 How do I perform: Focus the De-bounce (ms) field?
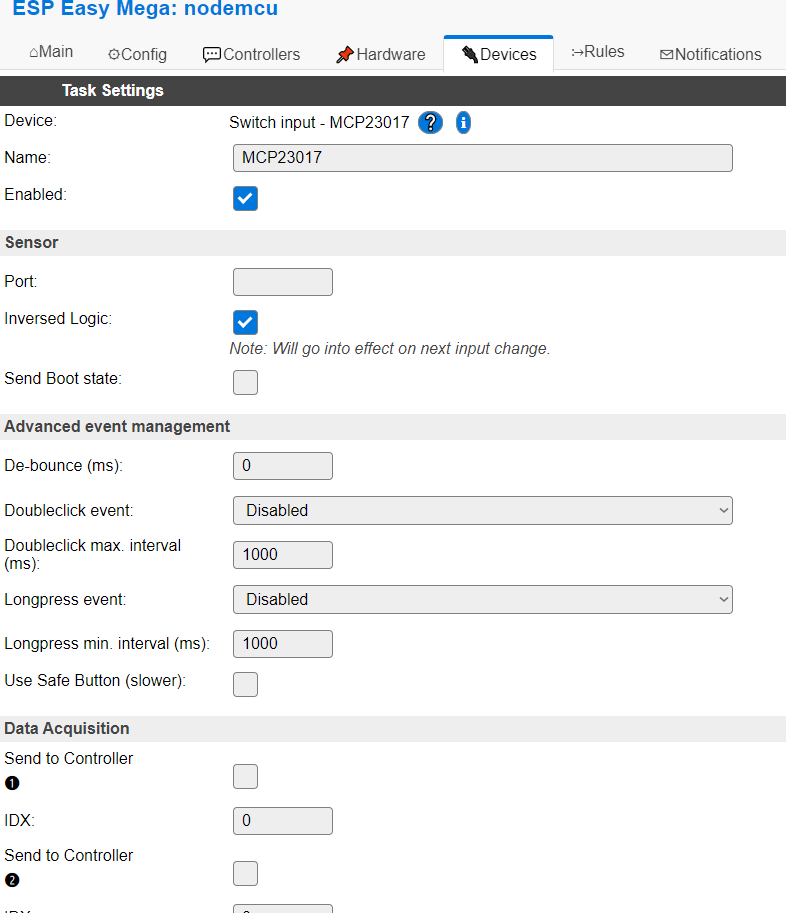[x=283, y=466]
